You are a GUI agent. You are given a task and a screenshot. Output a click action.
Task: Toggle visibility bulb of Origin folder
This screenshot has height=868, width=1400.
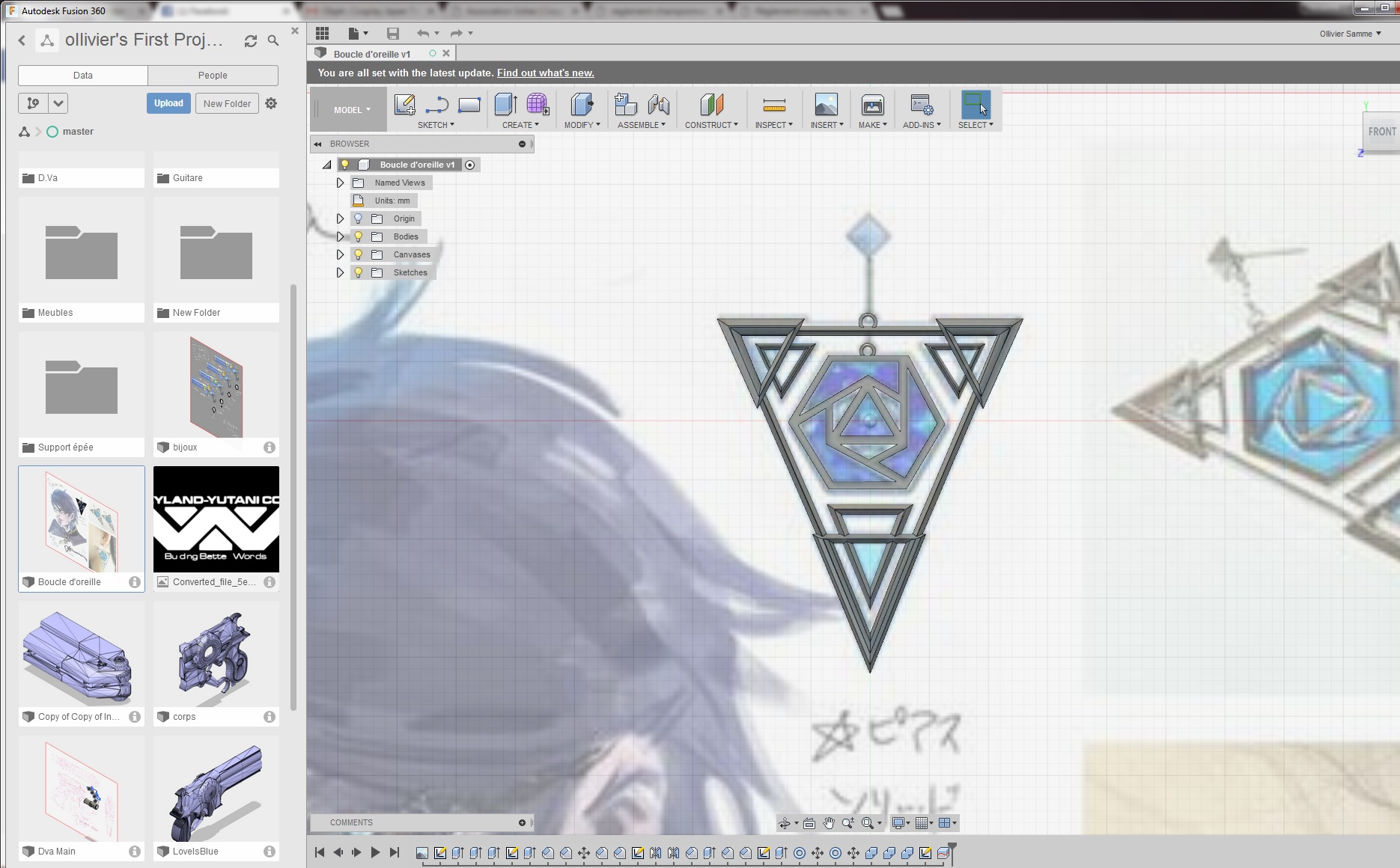pyautogui.click(x=358, y=218)
